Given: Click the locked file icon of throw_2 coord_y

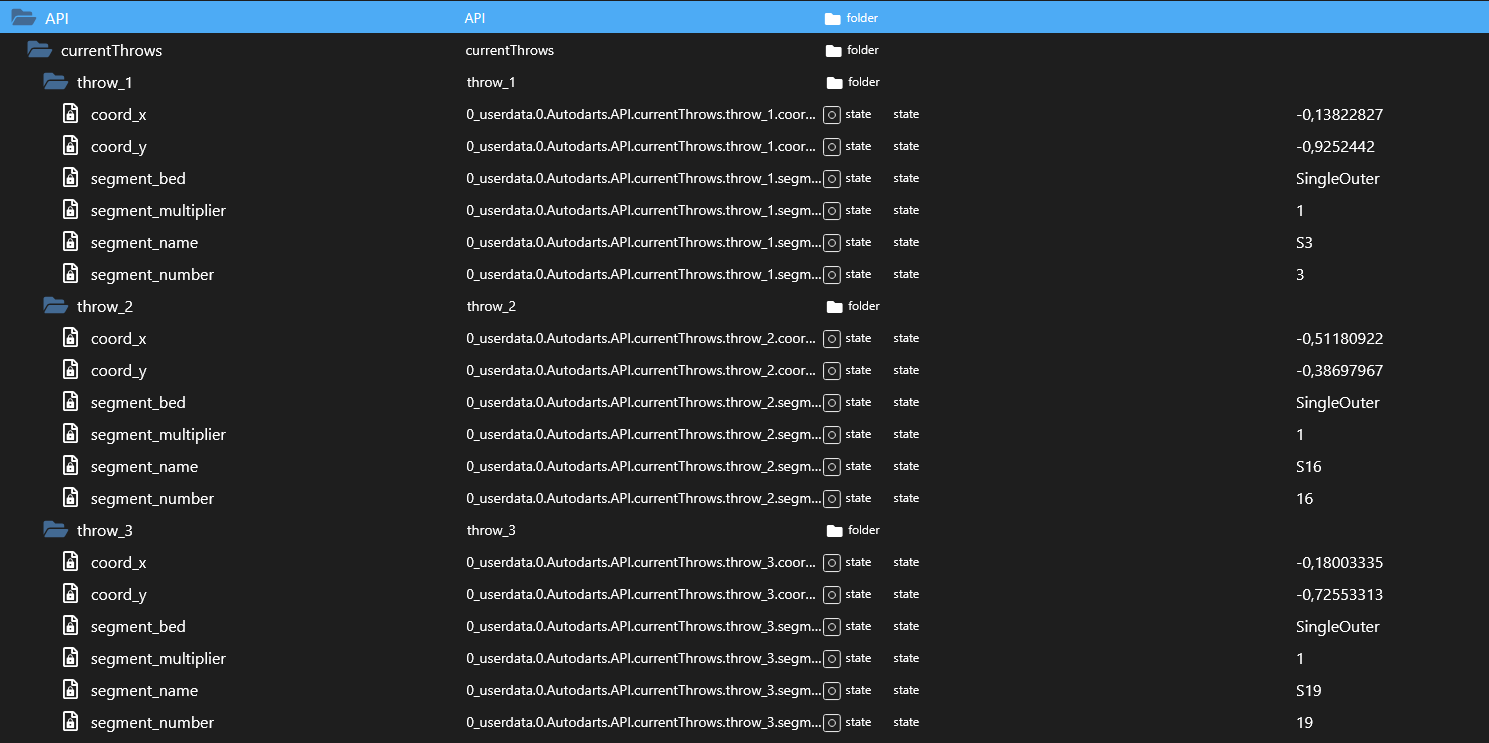Looking at the screenshot, I should pos(70,370).
